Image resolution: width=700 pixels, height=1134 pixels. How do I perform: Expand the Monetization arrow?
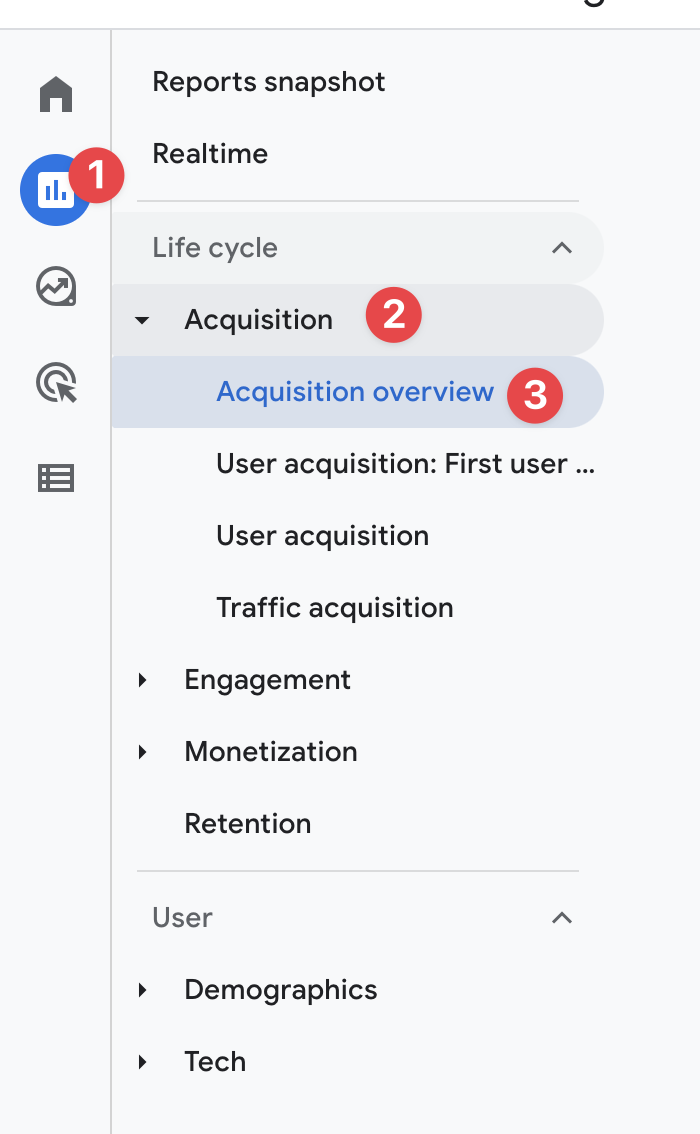pos(142,752)
